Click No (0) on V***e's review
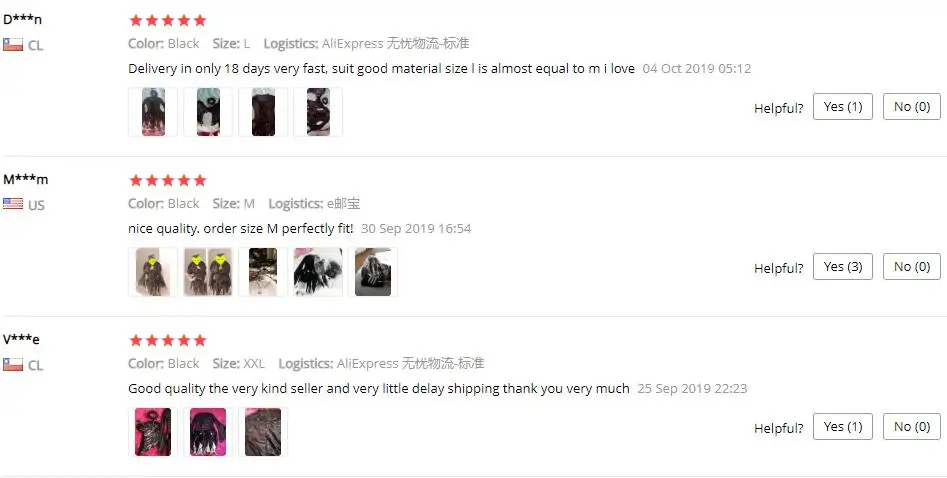This screenshot has width=947, height=478. point(912,427)
